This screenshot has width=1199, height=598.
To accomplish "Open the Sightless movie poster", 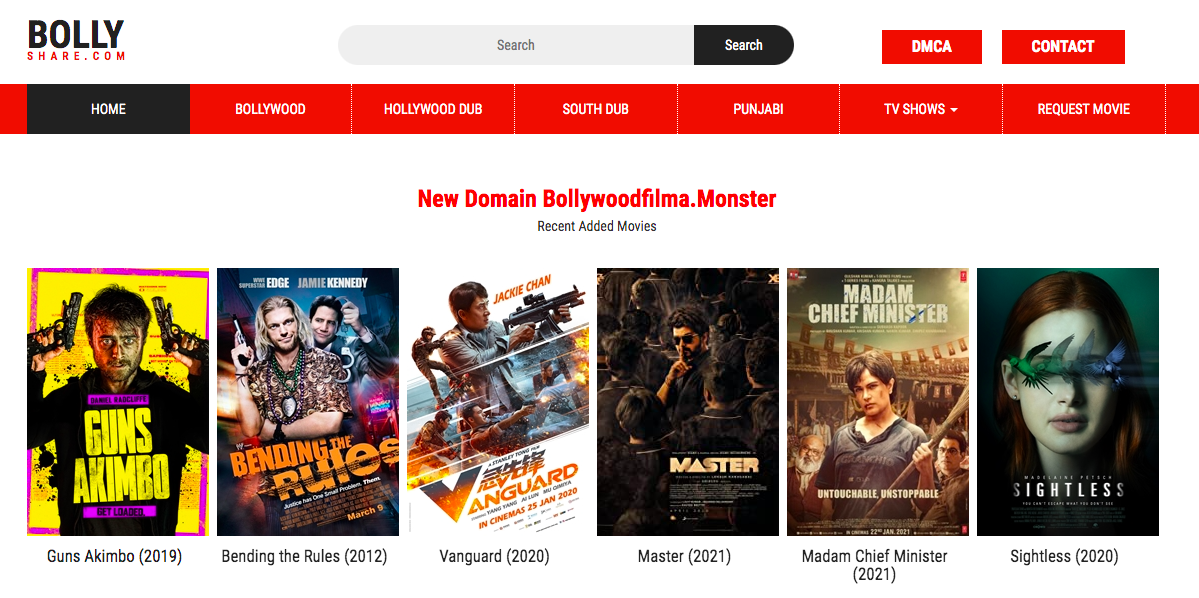I will pos(1068,401).
